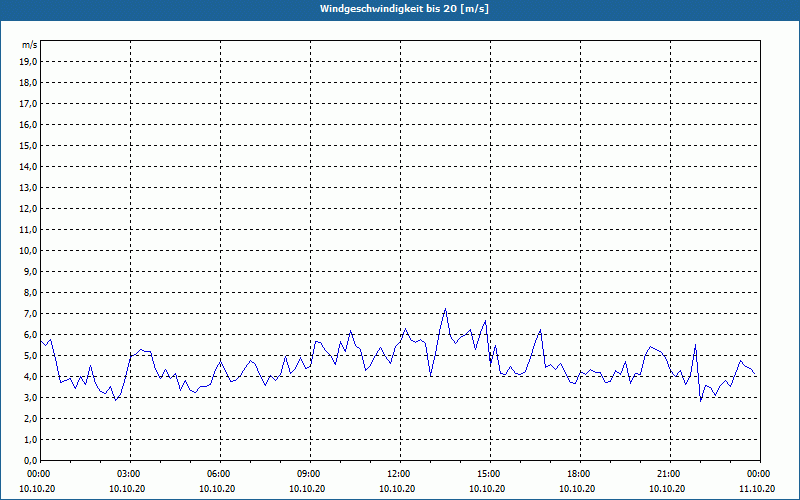Click the y-axis value '12,0'
This screenshot has width=800, height=500.
coord(30,209)
